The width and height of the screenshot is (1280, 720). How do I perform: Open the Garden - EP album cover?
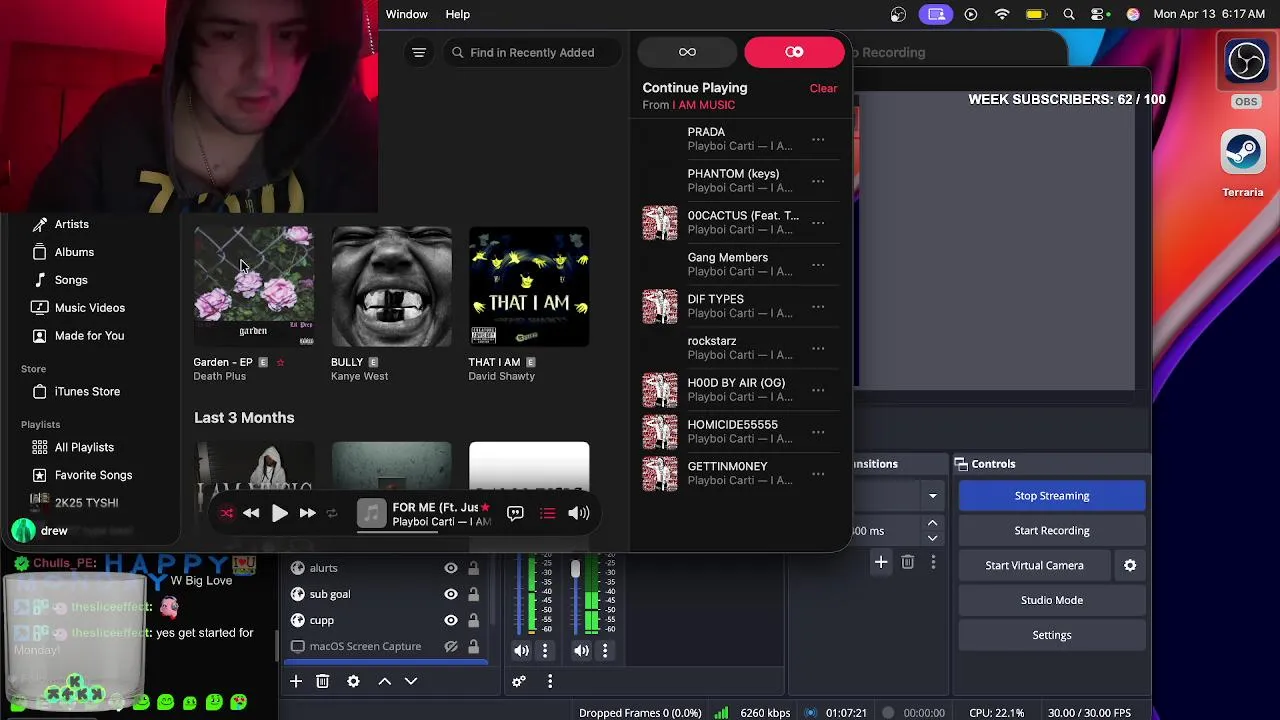pyautogui.click(x=254, y=287)
